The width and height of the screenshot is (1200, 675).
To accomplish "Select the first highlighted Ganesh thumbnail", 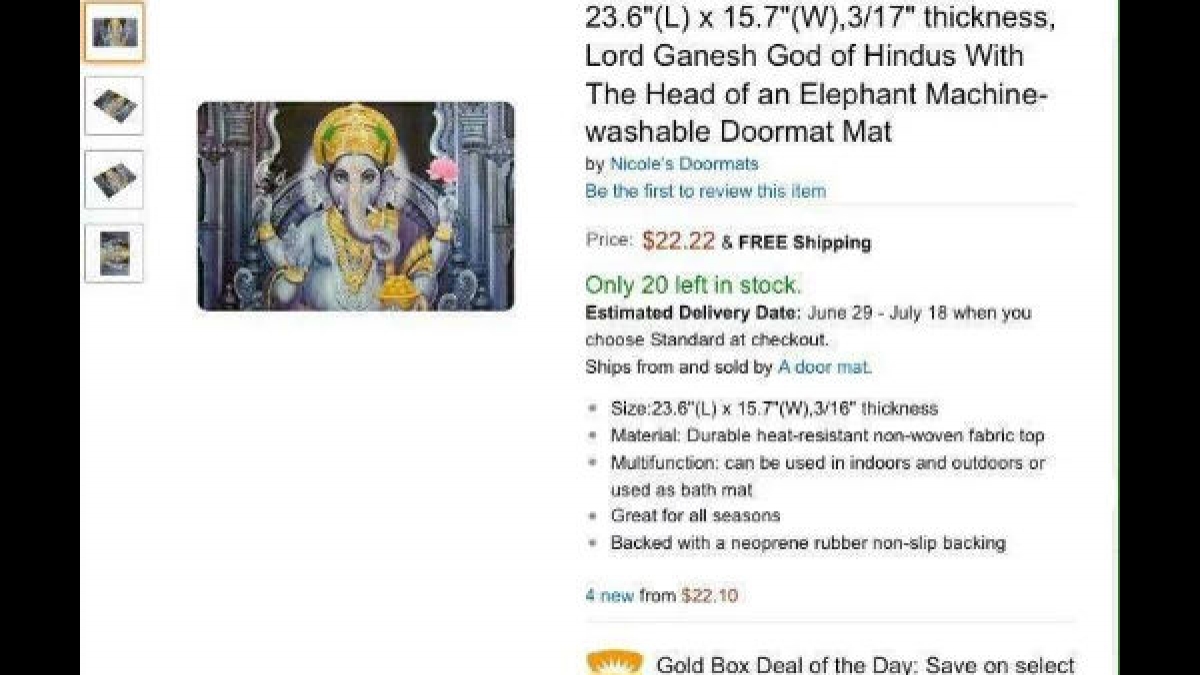I will 114,32.
